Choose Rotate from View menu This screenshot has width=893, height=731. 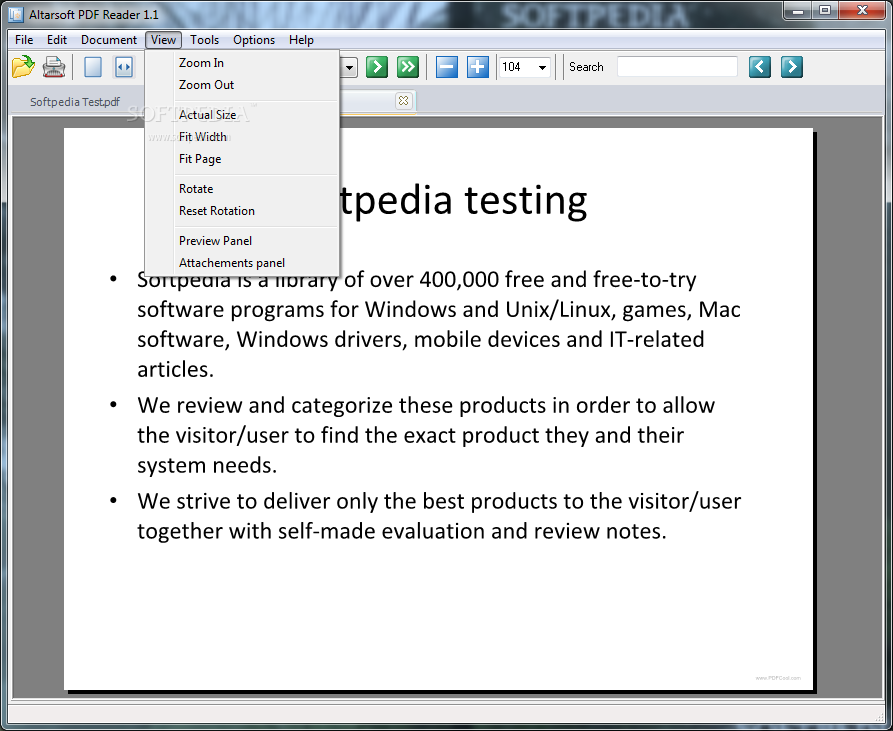point(243,189)
